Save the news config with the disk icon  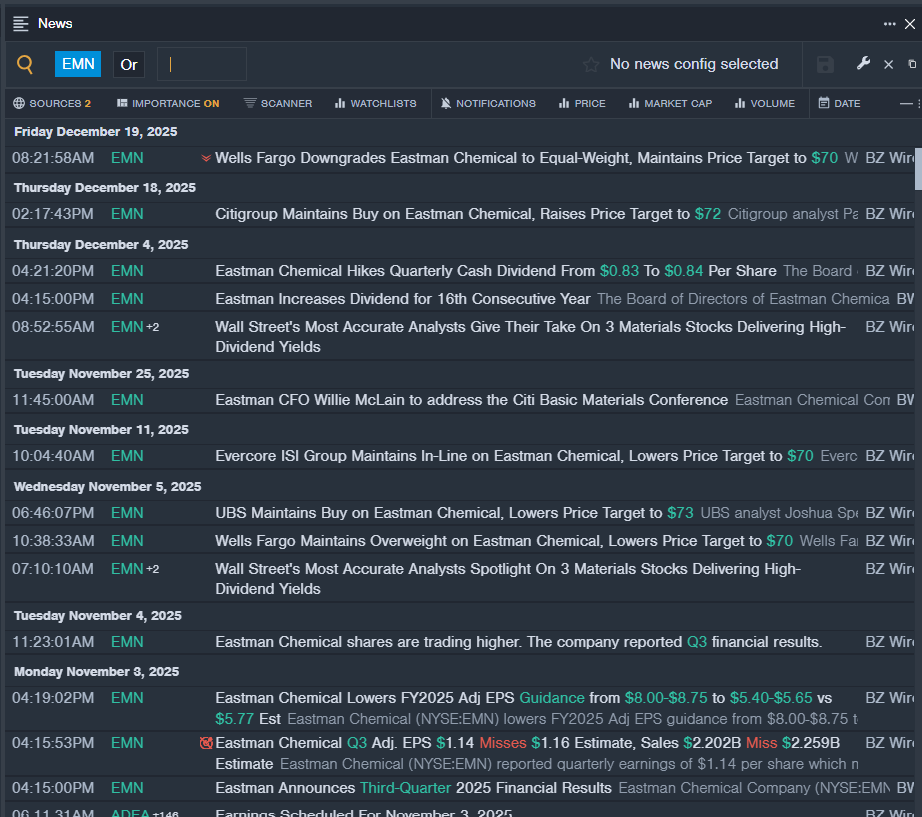[x=825, y=64]
